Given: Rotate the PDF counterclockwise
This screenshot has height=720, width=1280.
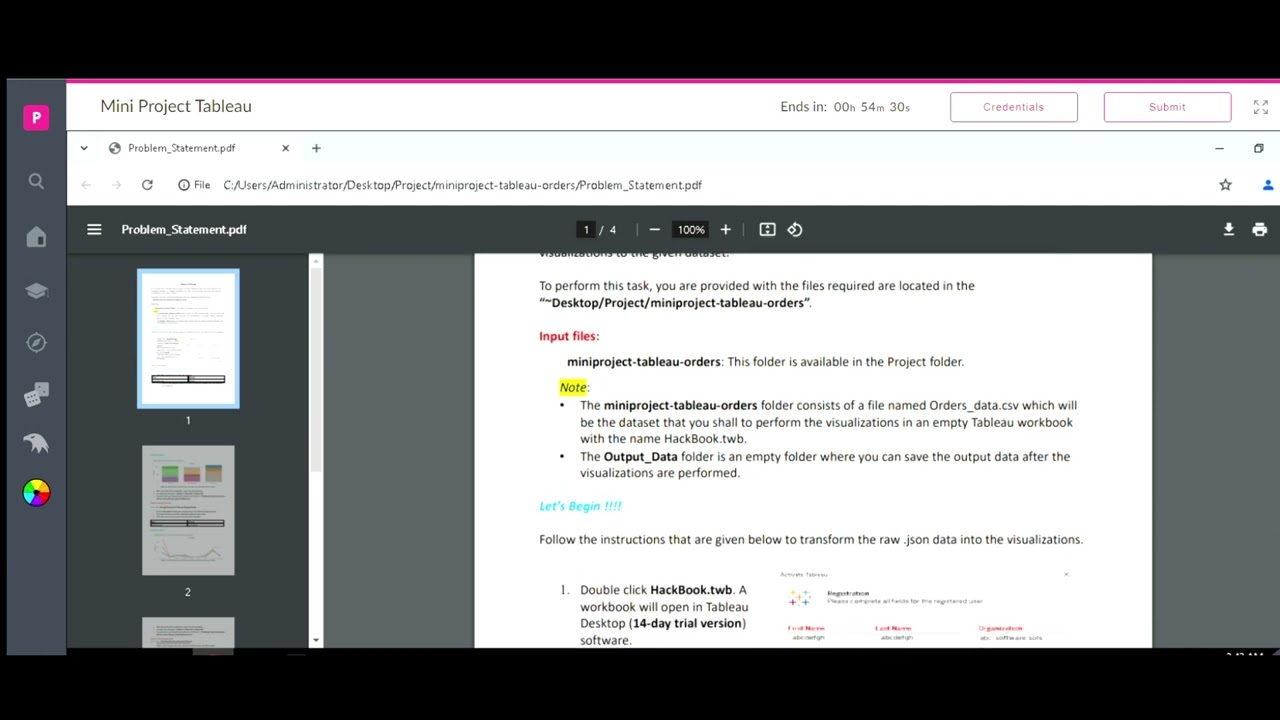Looking at the screenshot, I should click(x=795, y=230).
